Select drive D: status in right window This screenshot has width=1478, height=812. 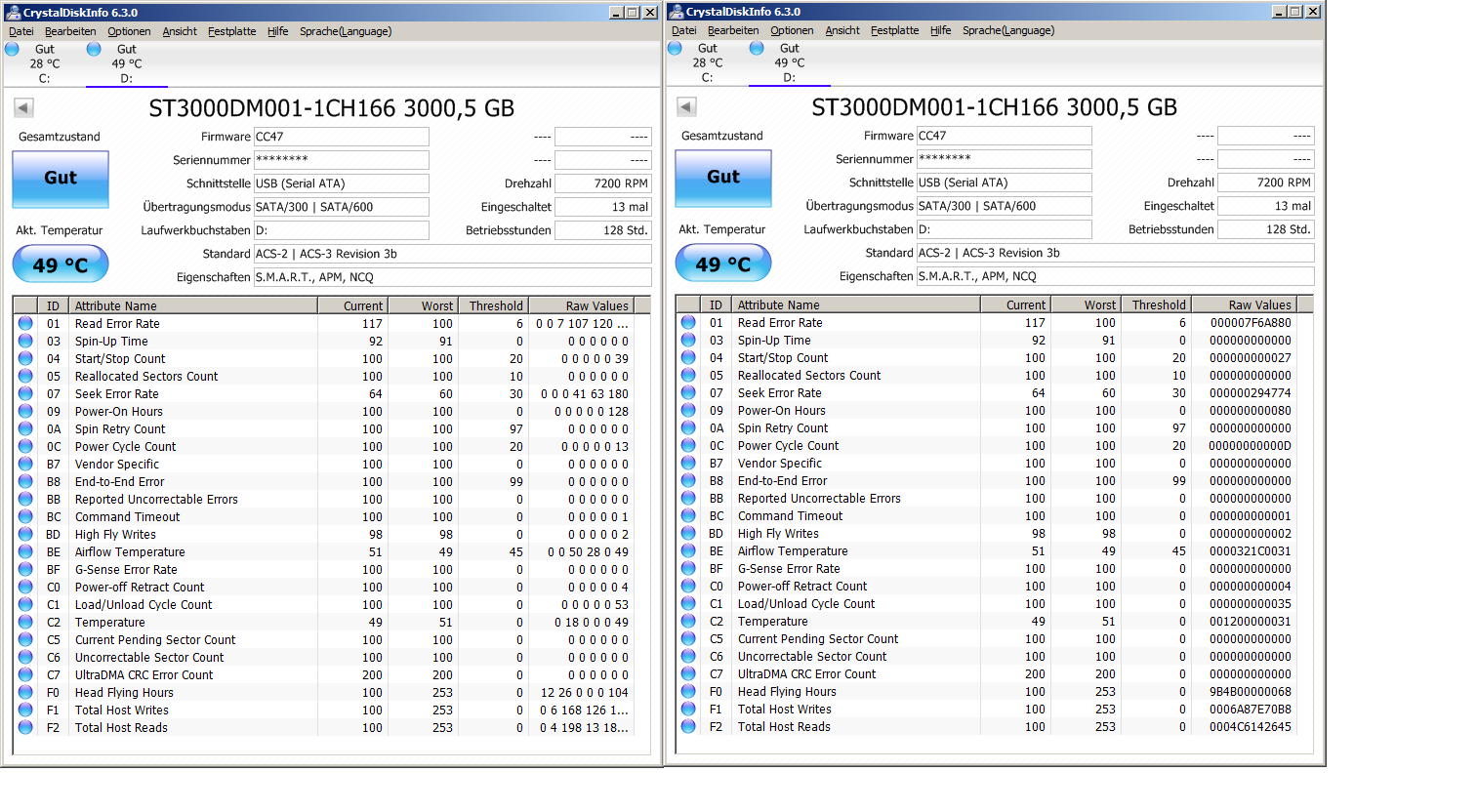(789, 62)
